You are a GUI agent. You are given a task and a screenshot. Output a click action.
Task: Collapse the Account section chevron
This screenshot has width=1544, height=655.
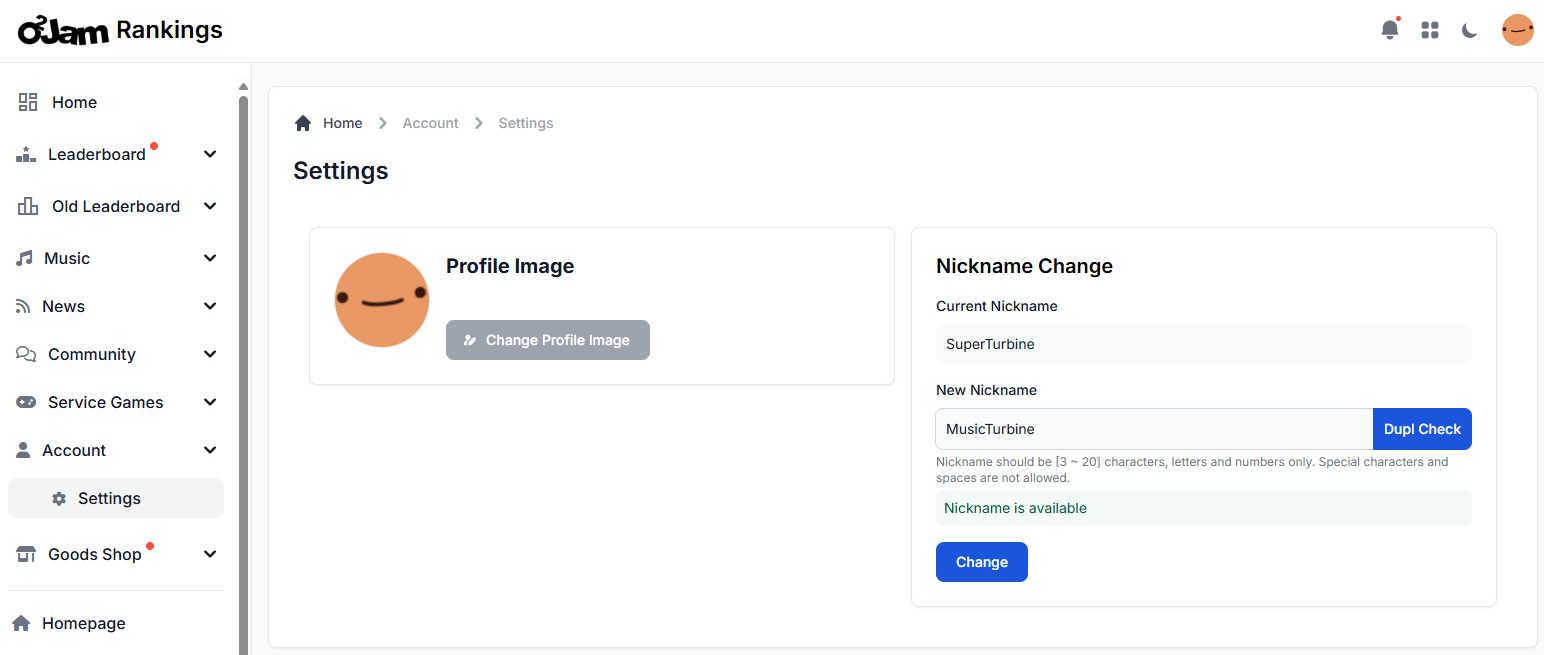(210, 450)
